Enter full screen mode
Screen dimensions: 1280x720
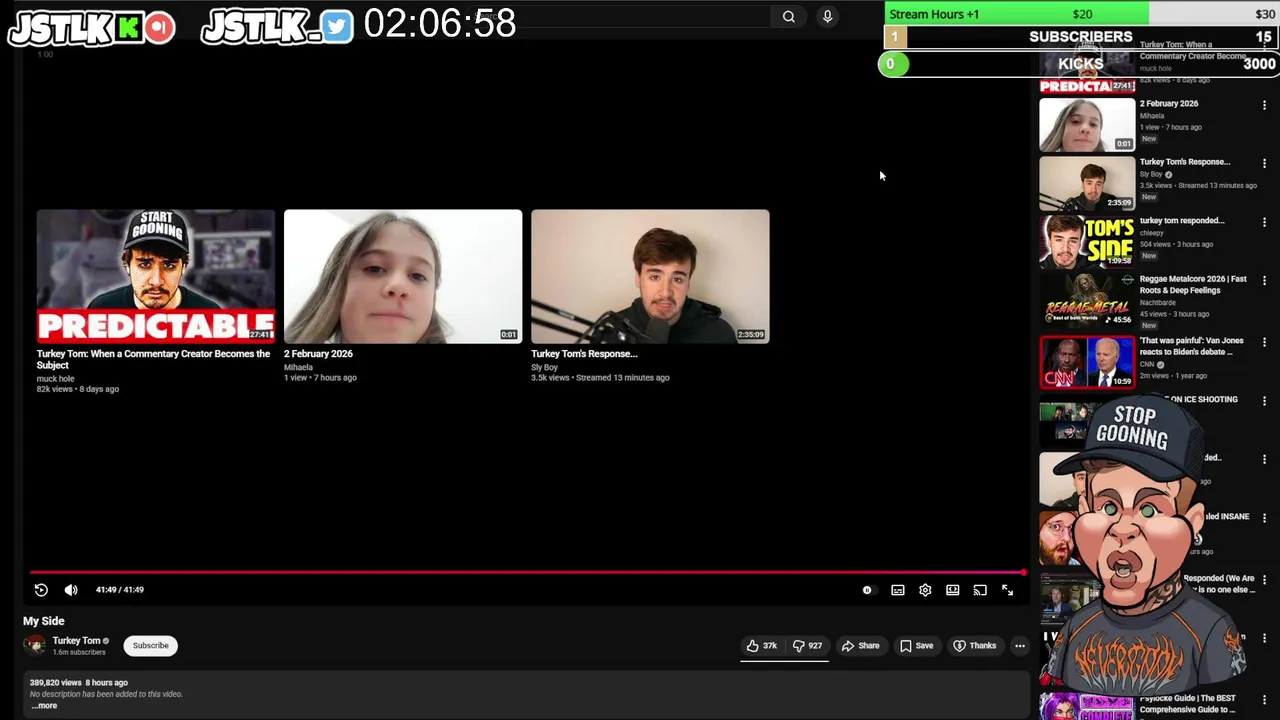tap(1008, 590)
